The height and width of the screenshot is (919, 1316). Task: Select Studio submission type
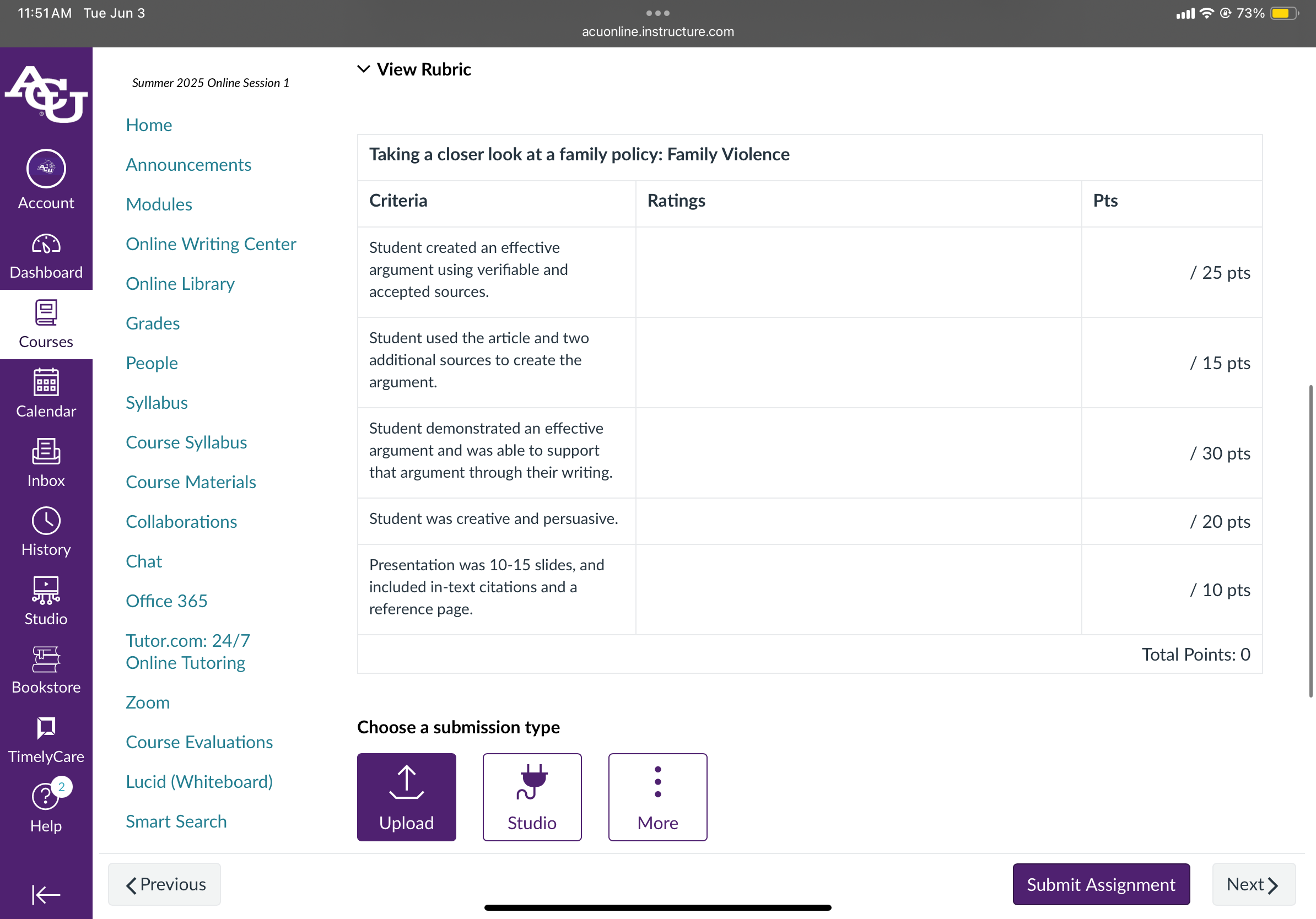(x=532, y=797)
